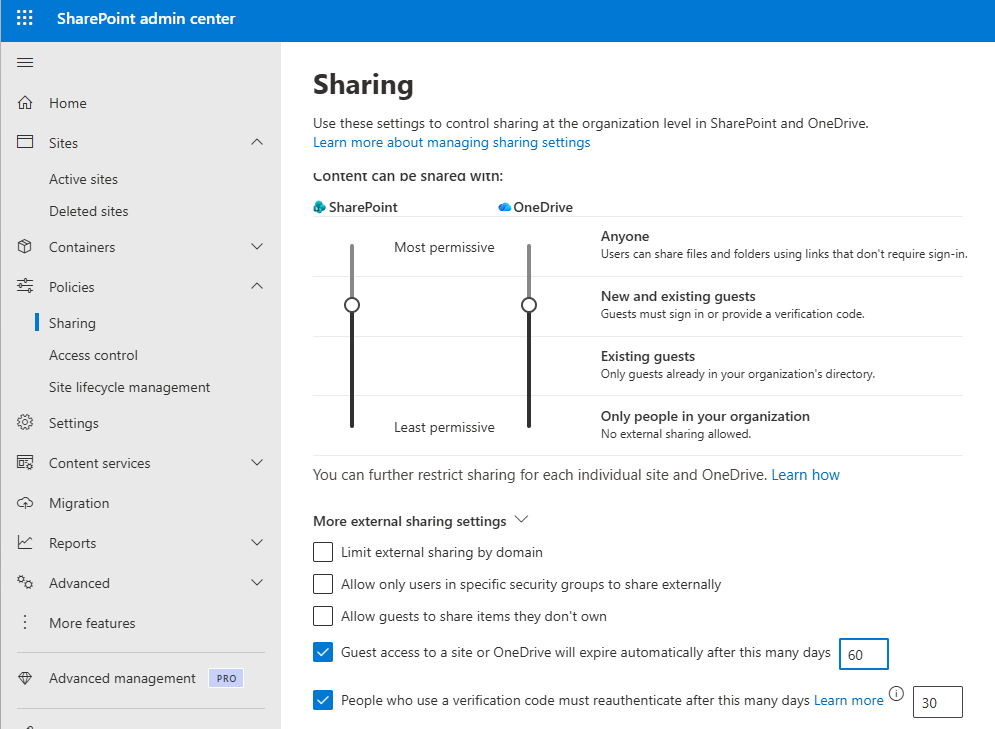Open Learn more about managing sharing settings
This screenshot has height=729, width=995.
point(451,143)
